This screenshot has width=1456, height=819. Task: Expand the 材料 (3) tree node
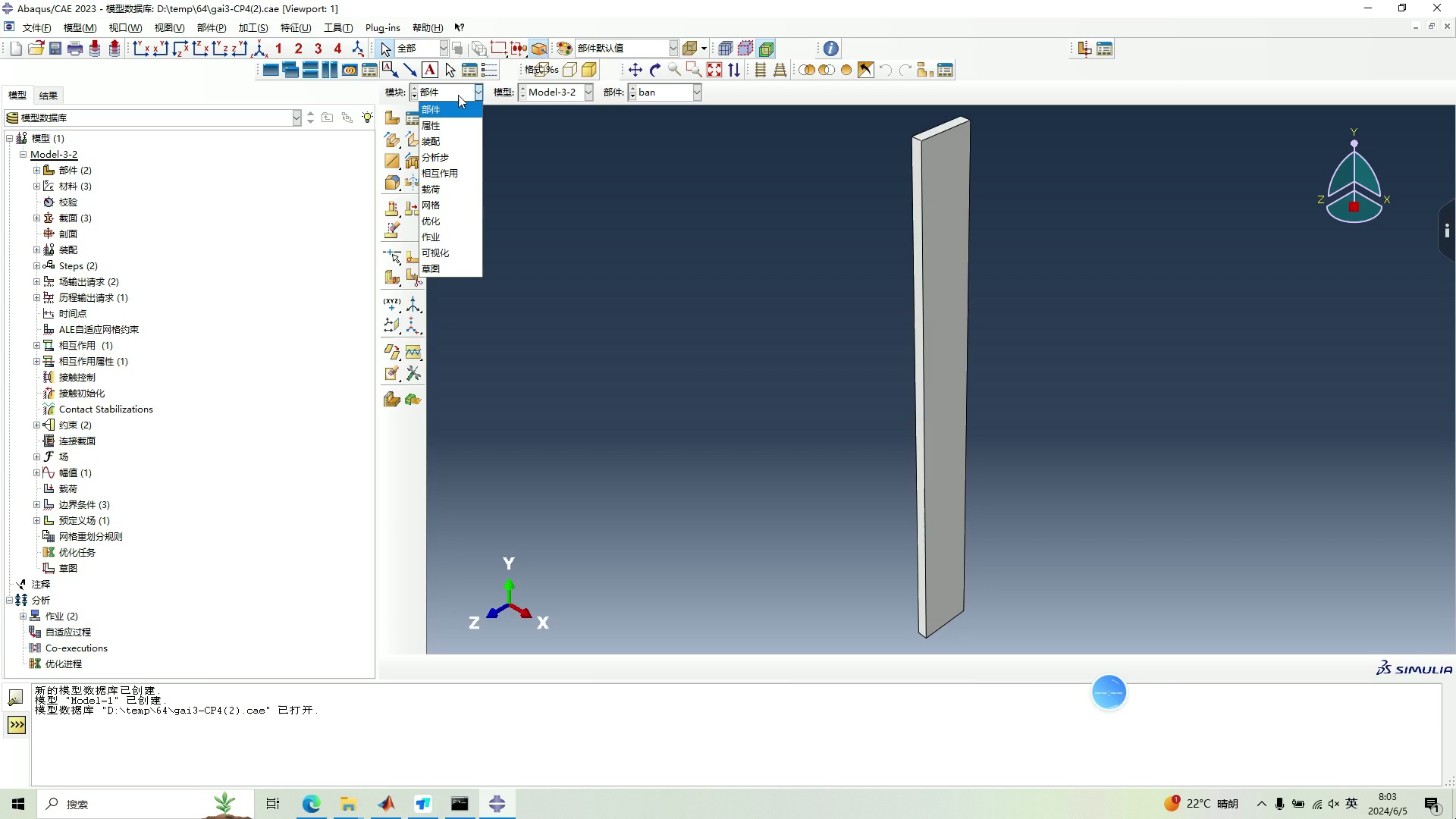(x=36, y=186)
